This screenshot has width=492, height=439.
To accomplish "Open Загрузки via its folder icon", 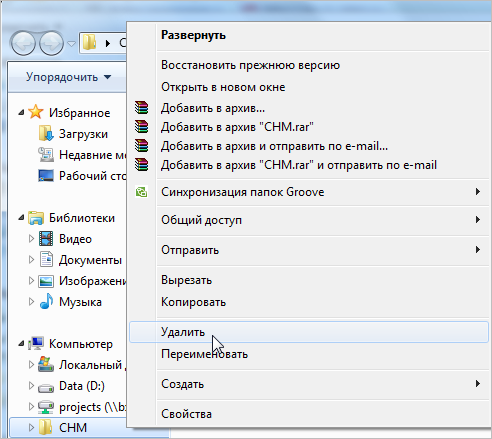I will 46,134.
